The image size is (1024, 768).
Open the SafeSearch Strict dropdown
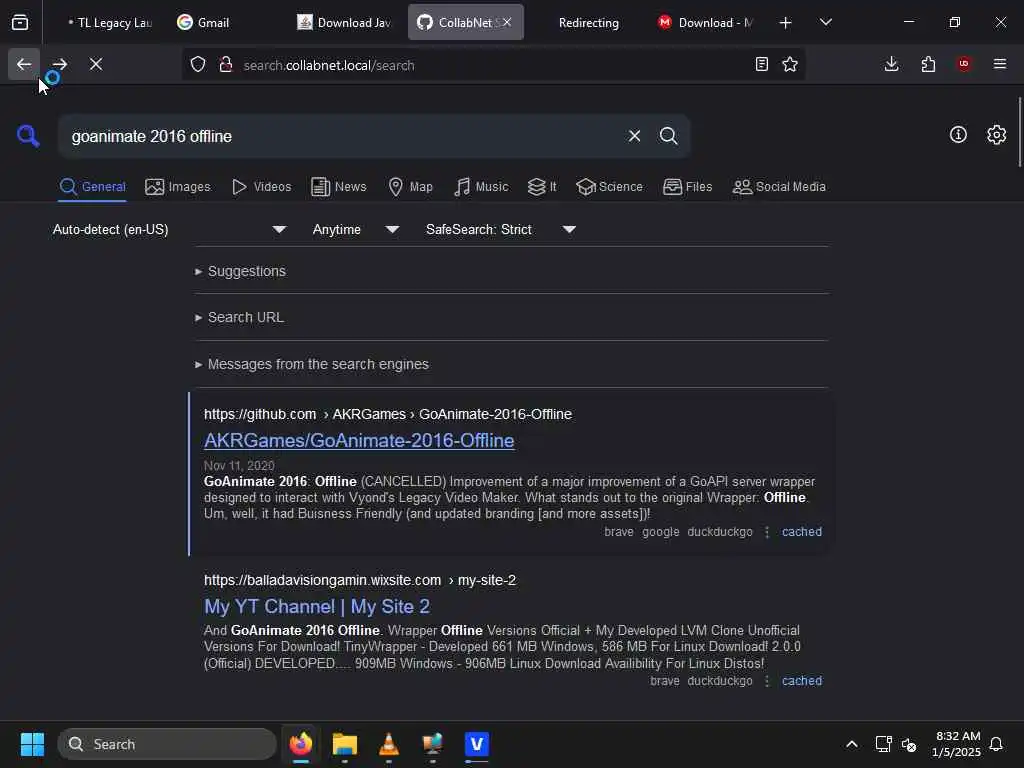coord(500,229)
